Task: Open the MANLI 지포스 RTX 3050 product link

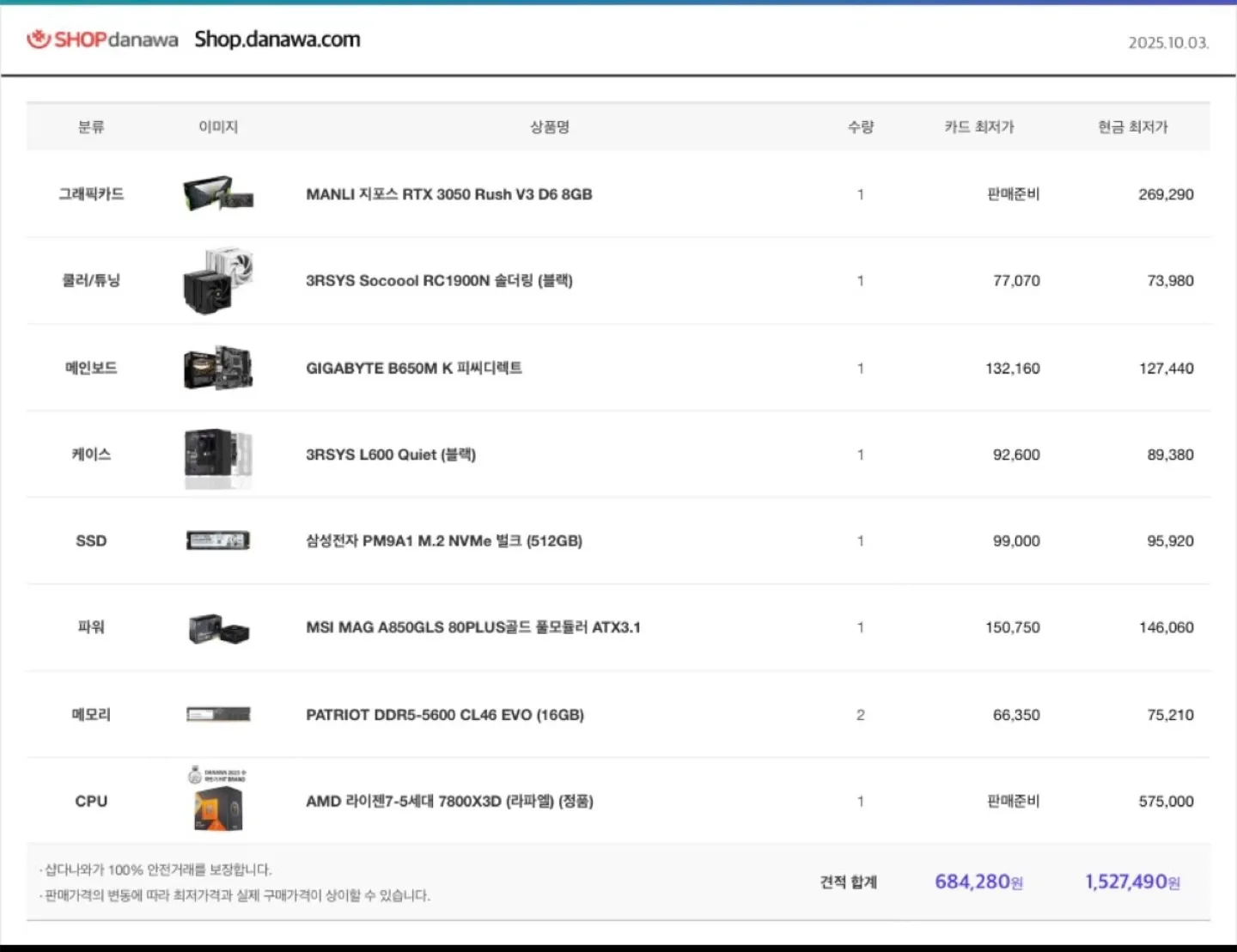Action: [x=448, y=195]
